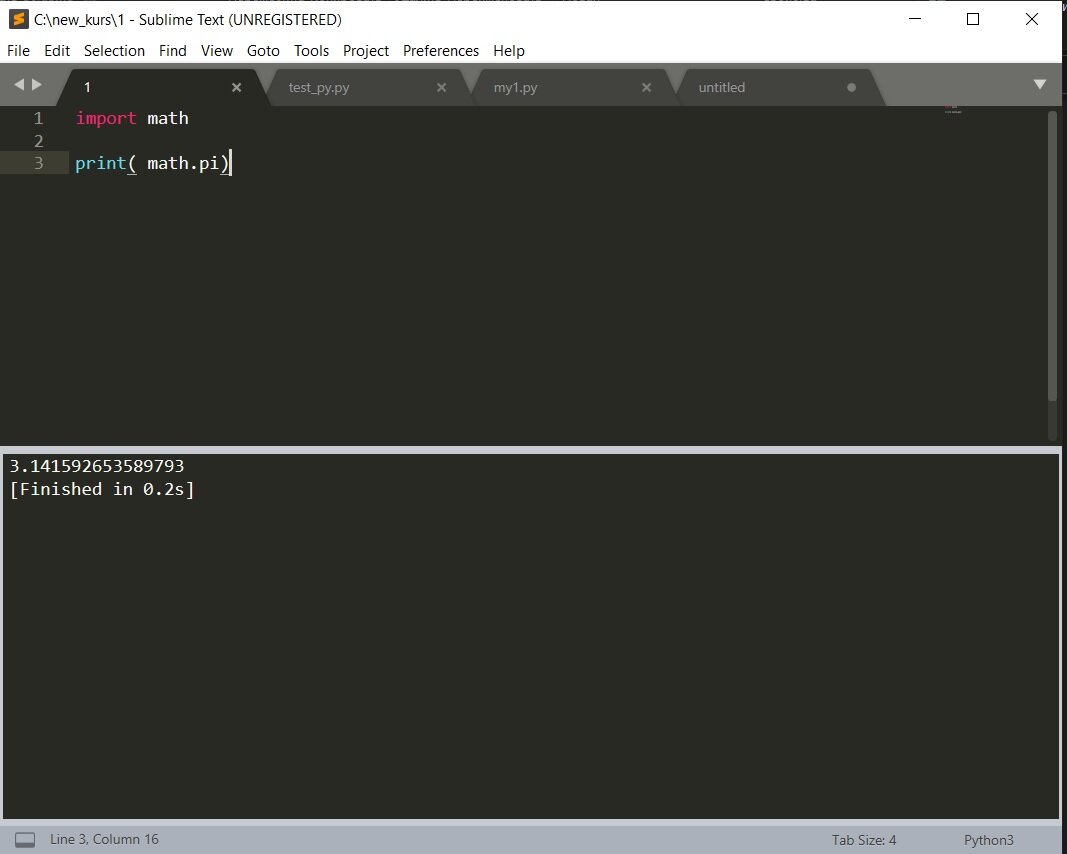Close the my1.py tab
The width and height of the screenshot is (1067, 854).
[646, 87]
